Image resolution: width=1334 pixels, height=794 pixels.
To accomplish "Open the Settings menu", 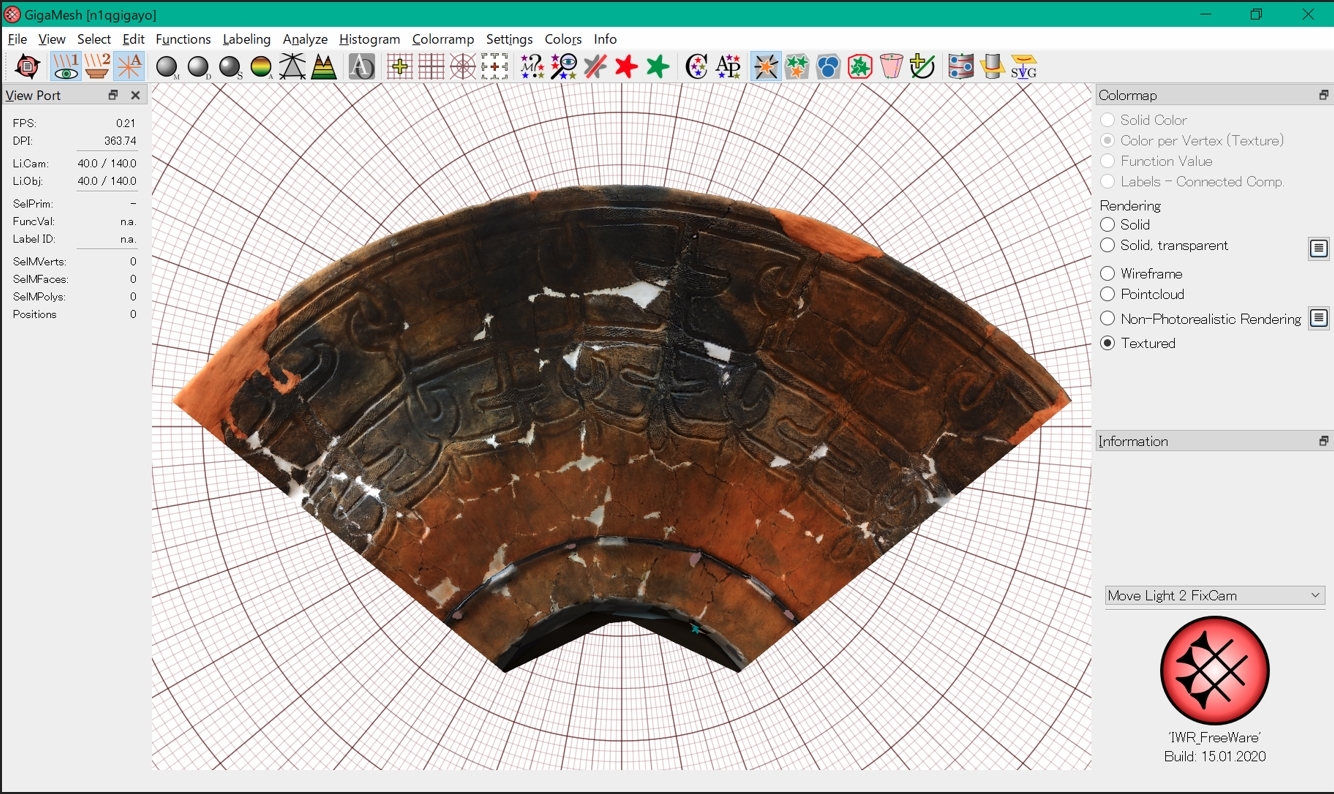I will pos(509,39).
